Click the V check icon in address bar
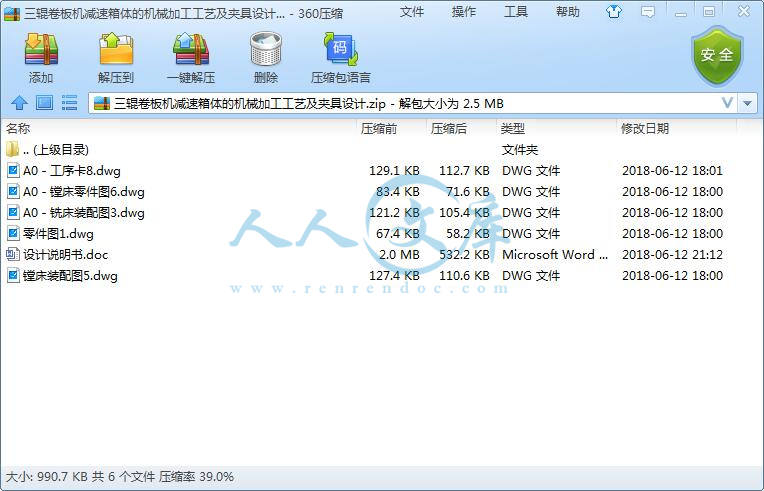Screen dimensions: 764x491 [x=727, y=103]
